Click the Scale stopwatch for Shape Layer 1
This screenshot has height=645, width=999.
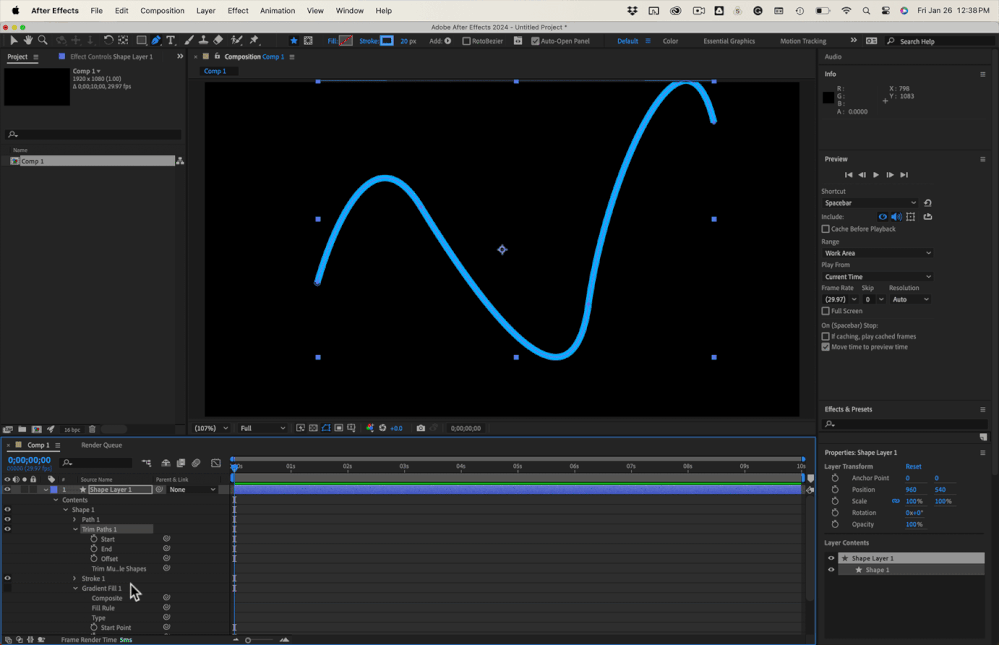point(835,501)
